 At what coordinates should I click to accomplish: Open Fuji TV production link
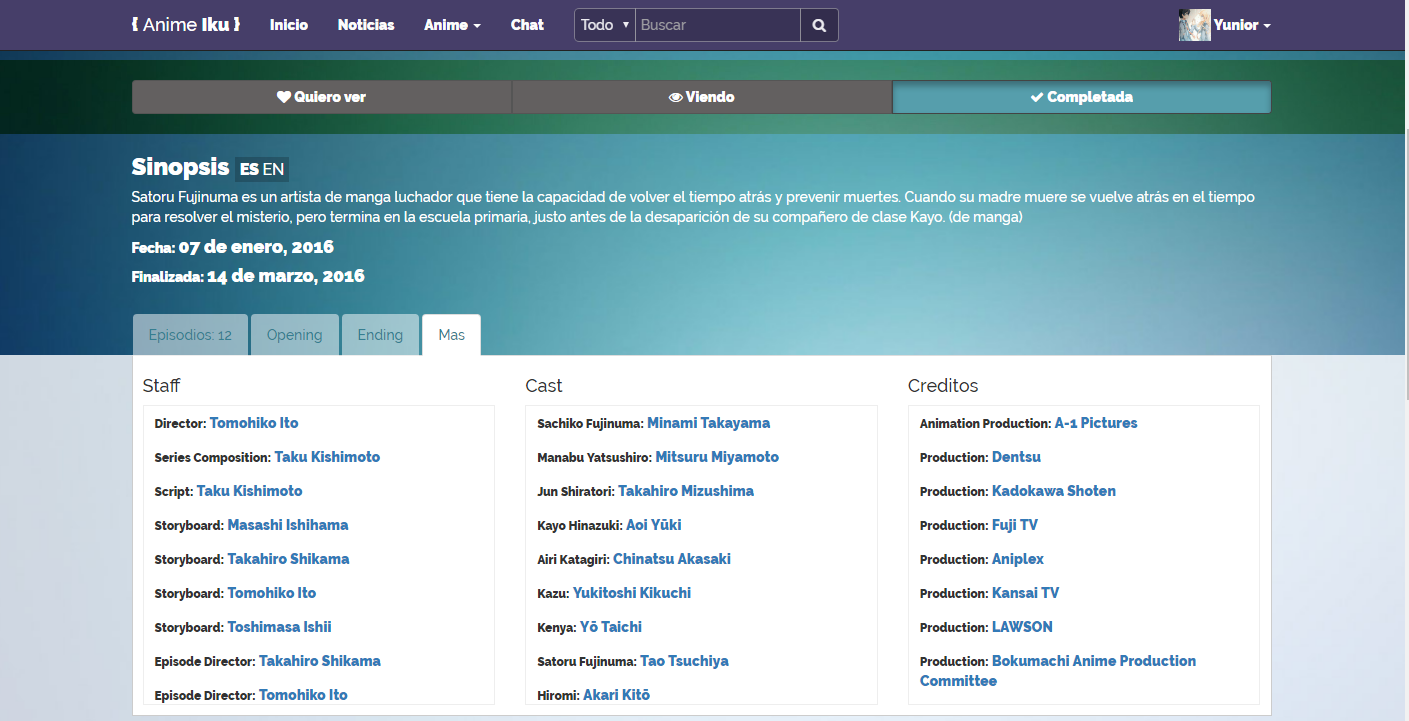tap(1015, 525)
